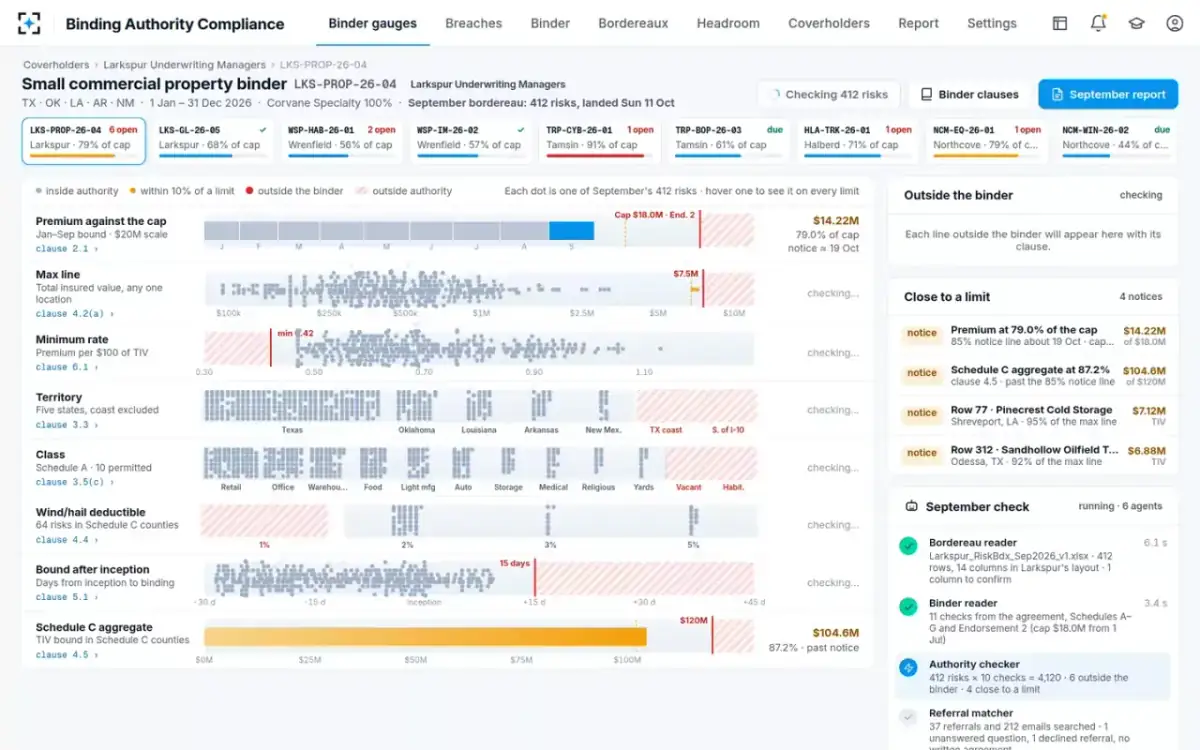Select the NCM-EQ-26-01 binder card
This screenshot has height=750, width=1200.
[987, 140]
